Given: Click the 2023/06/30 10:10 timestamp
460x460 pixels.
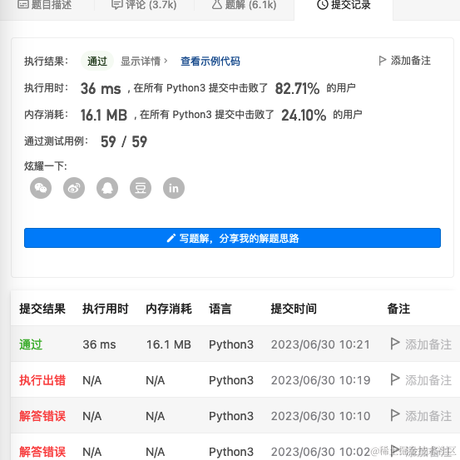Looking at the screenshot, I should pyautogui.click(x=320, y=416).
